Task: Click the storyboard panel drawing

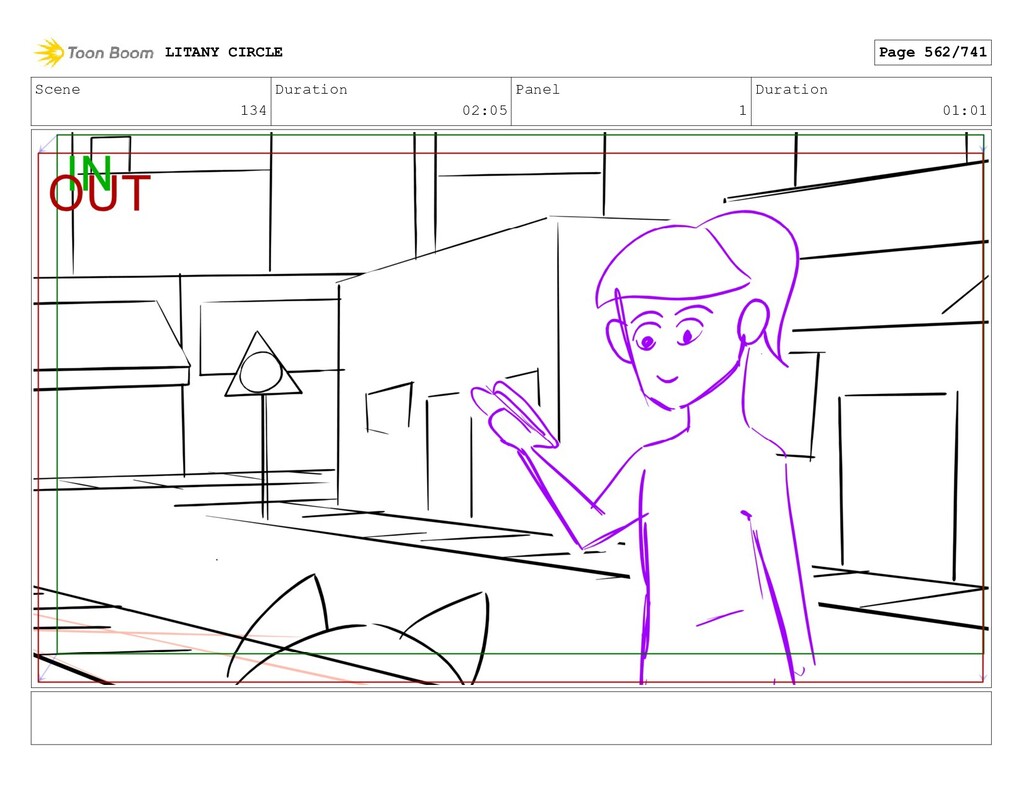Action: [511, 408]
